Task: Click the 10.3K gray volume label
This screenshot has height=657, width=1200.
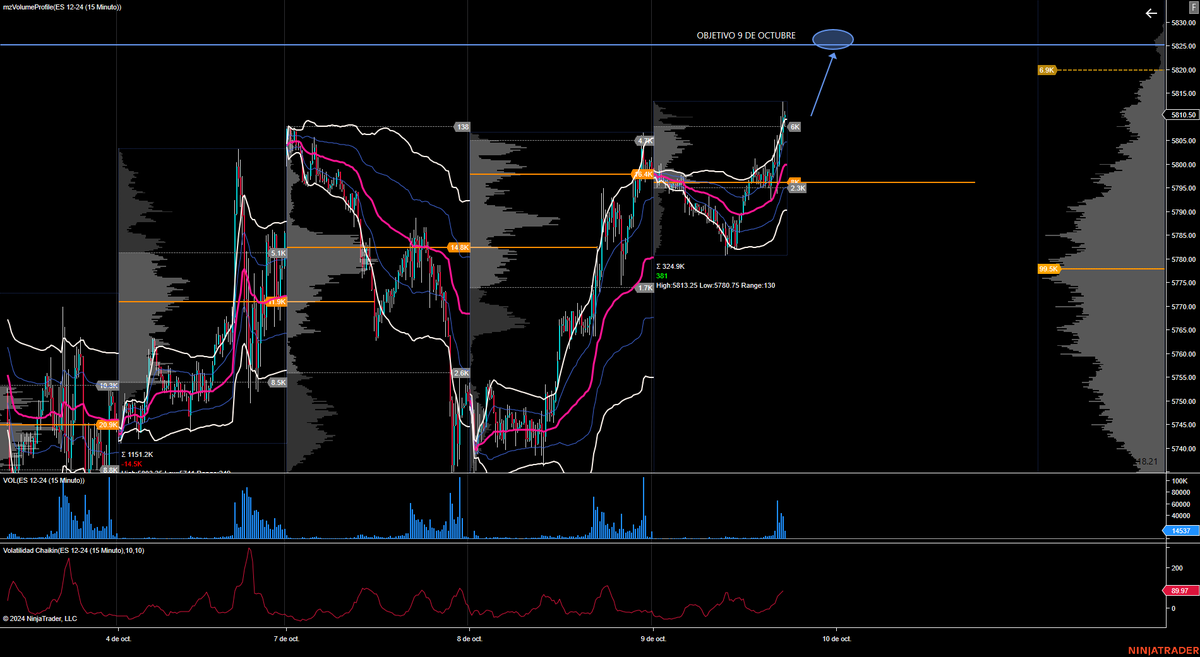Action: (108, 385)
